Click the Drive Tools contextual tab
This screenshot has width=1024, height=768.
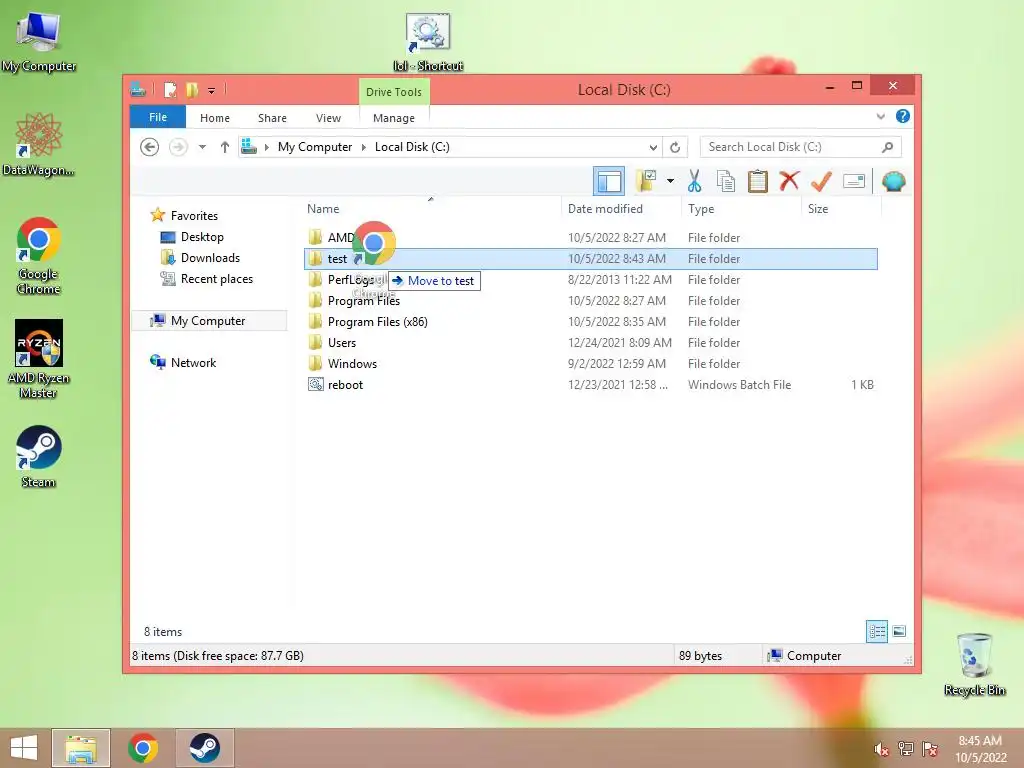[394, 92]
